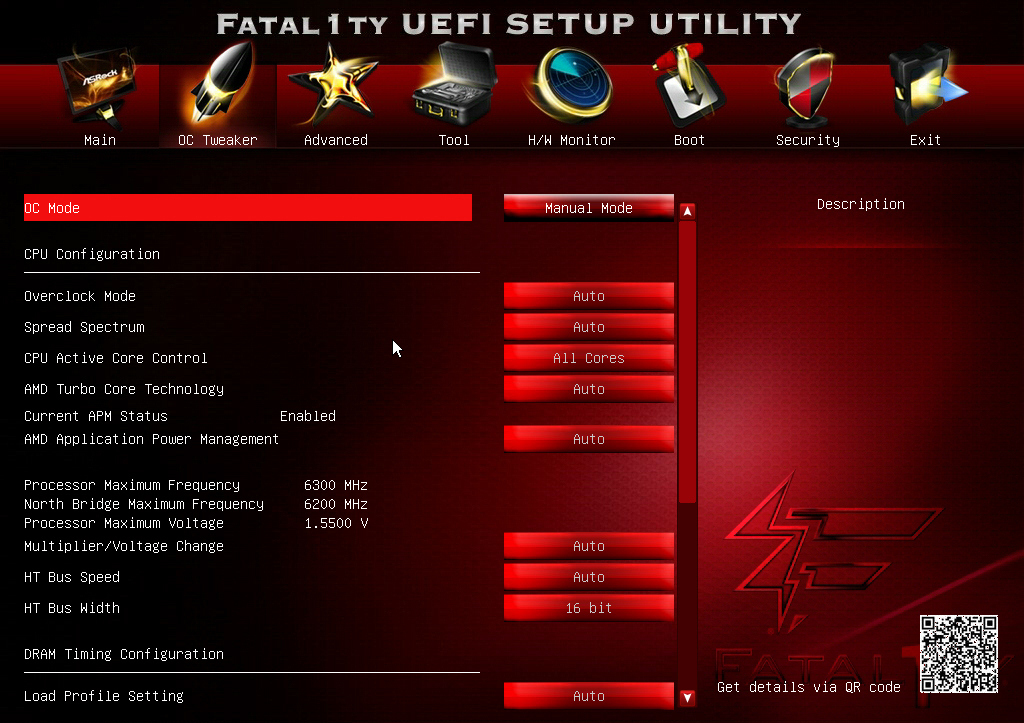Viewport: 1024px width, 723px height.
Task: Click the Get details via QR code text
Action: [x=808, y=687]
